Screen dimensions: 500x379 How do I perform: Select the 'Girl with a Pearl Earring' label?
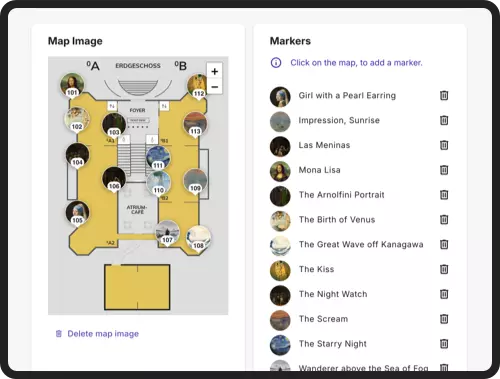(347, 96)
